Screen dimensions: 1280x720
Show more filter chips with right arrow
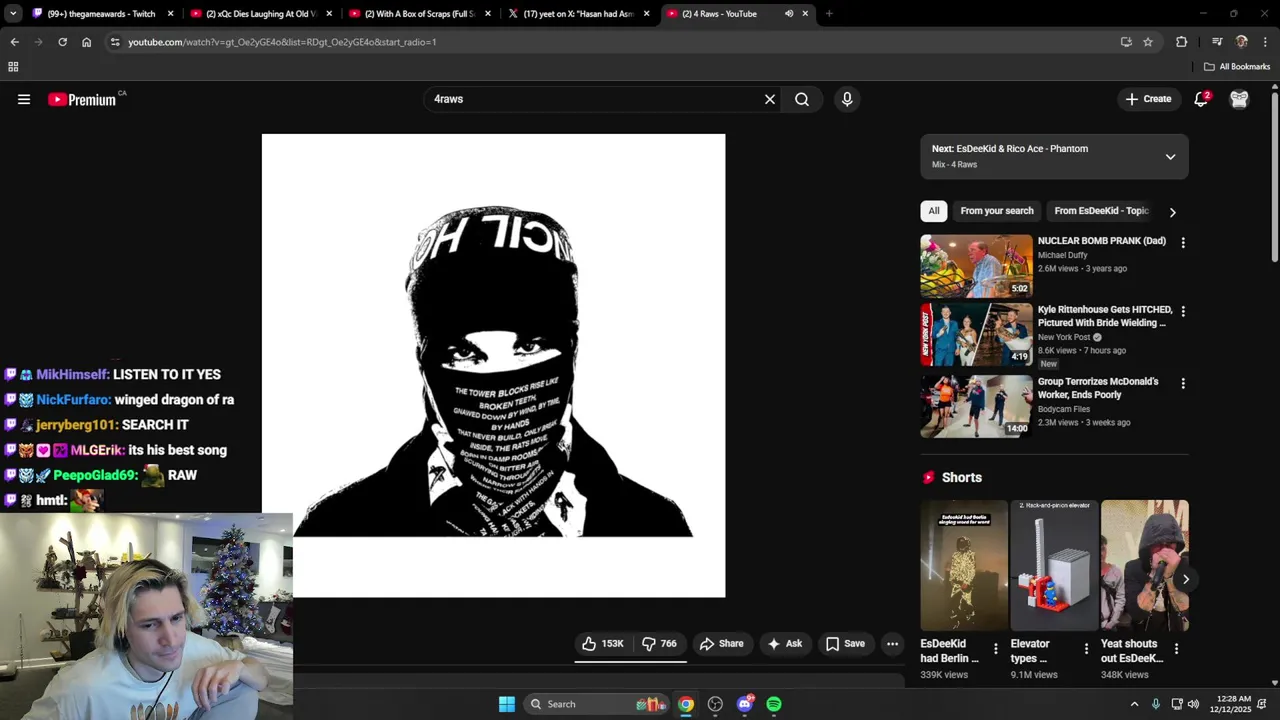(1172, 212)
